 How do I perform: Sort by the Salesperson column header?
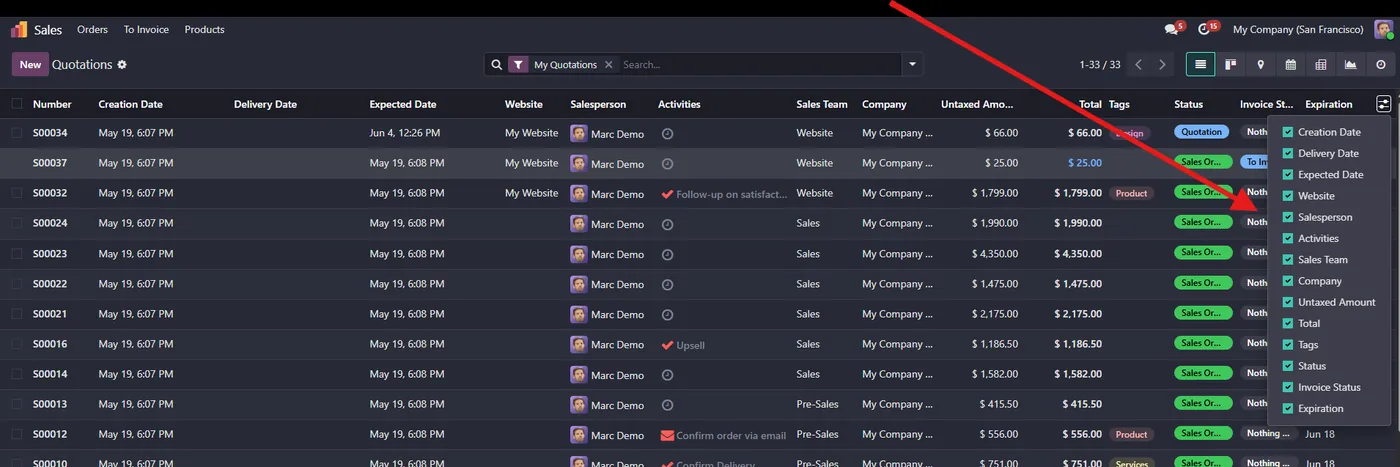(598, 104)
